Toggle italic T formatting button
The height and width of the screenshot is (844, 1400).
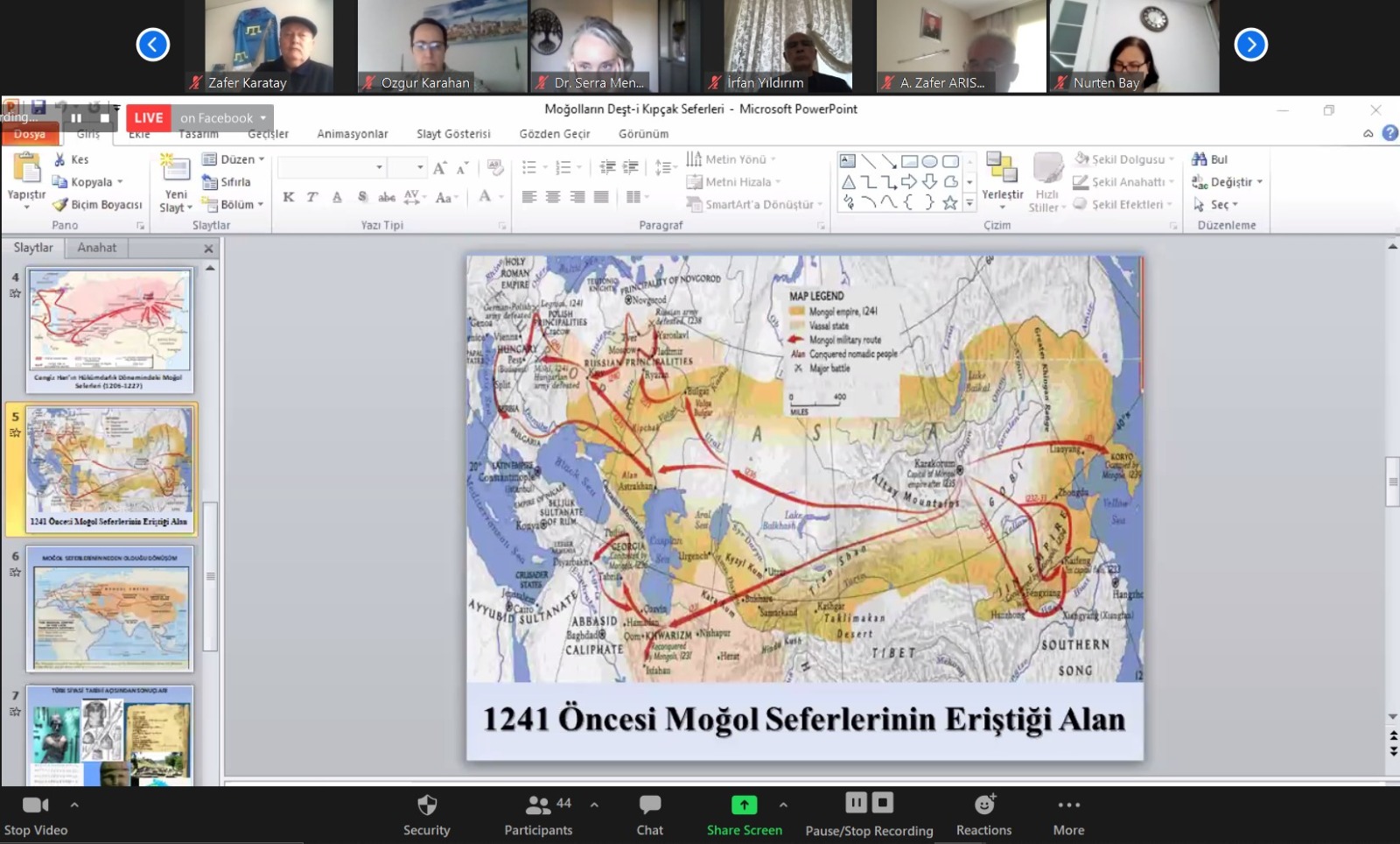tap(311, 197)
